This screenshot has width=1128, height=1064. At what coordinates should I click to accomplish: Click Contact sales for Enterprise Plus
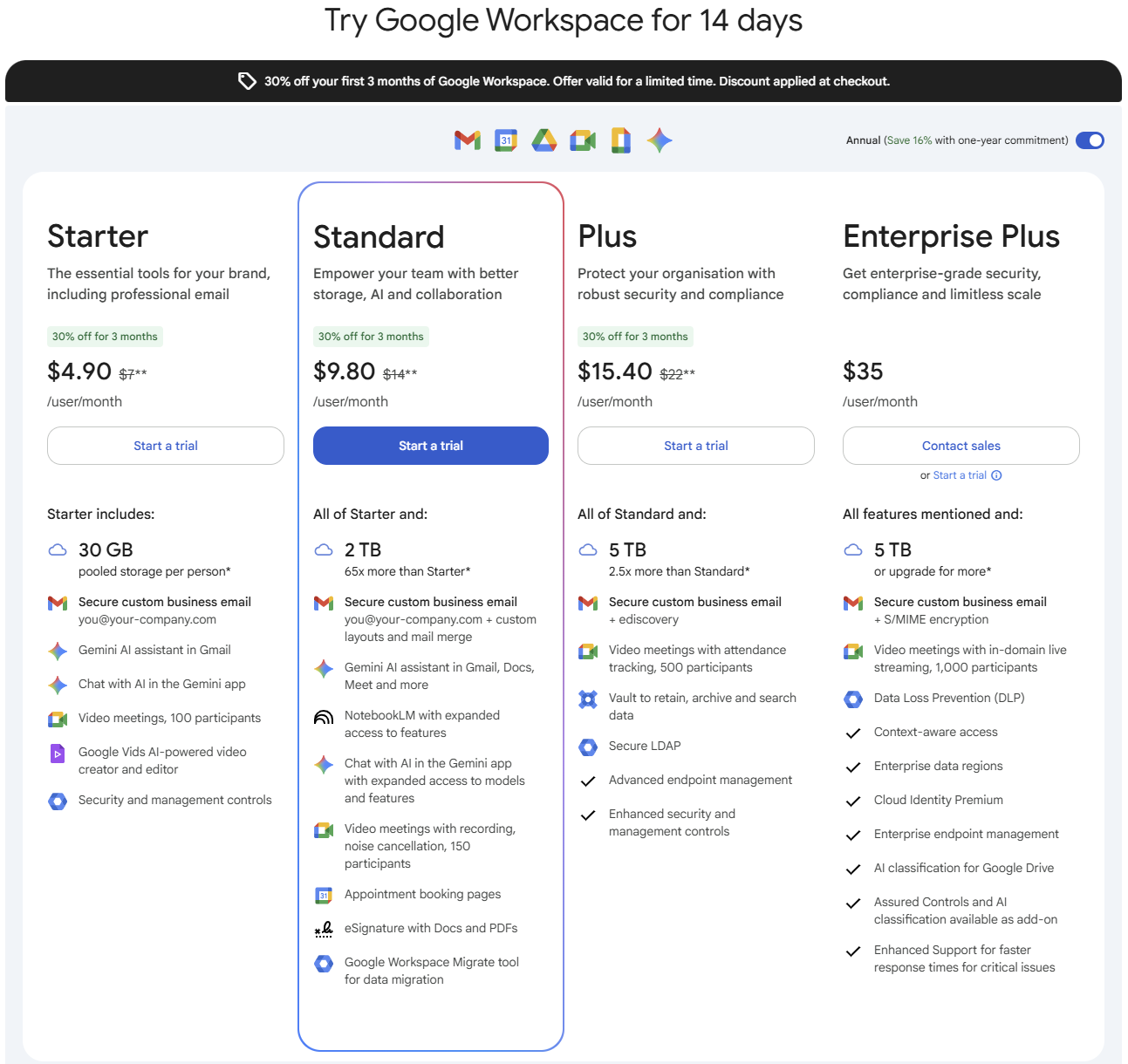(x=961, y=446)
